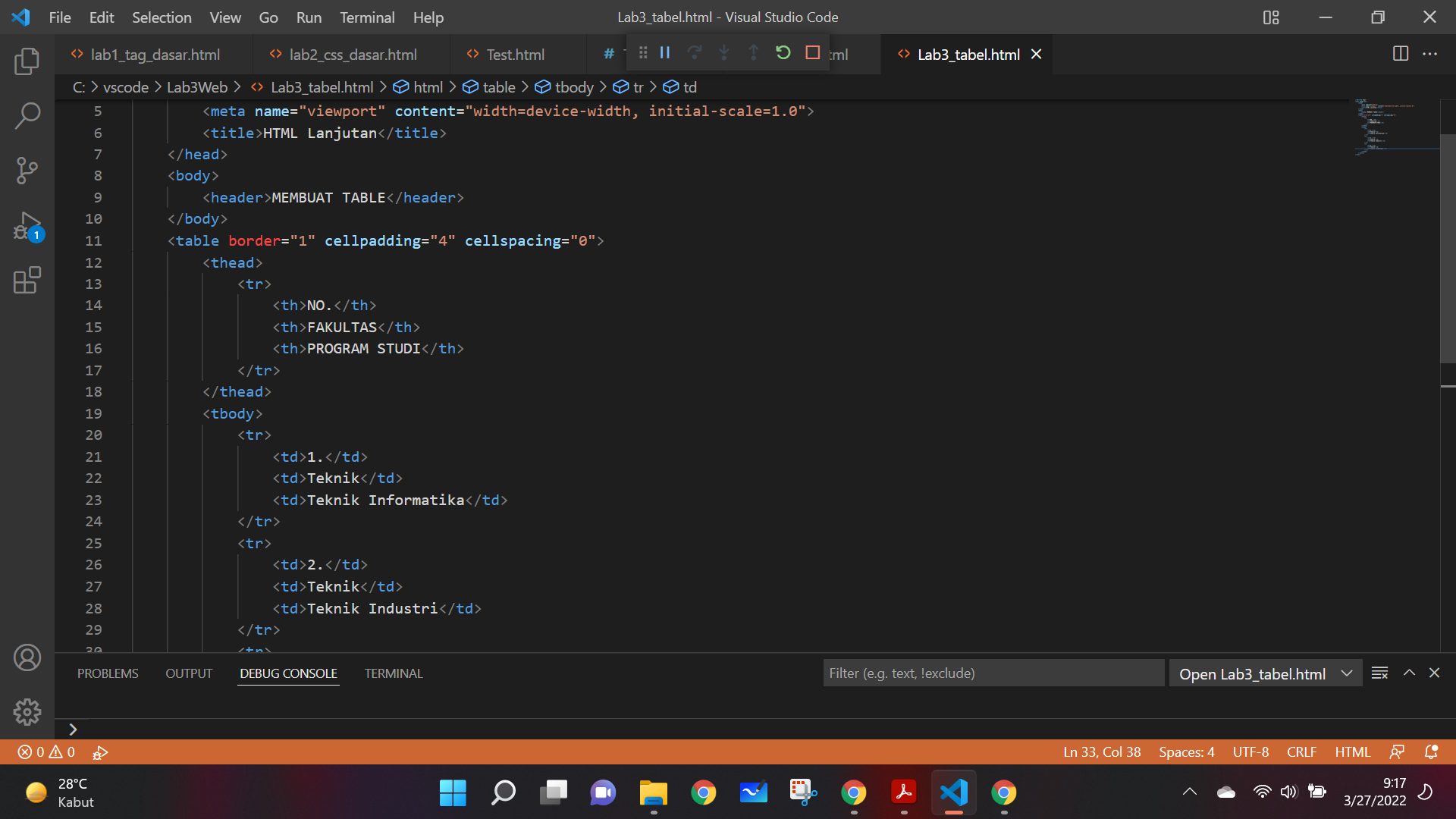The width and height of the screenshot is (1456, 819).
Task: Click UTF-8 encoding in status bar
Action: [x=1250, y=752]
